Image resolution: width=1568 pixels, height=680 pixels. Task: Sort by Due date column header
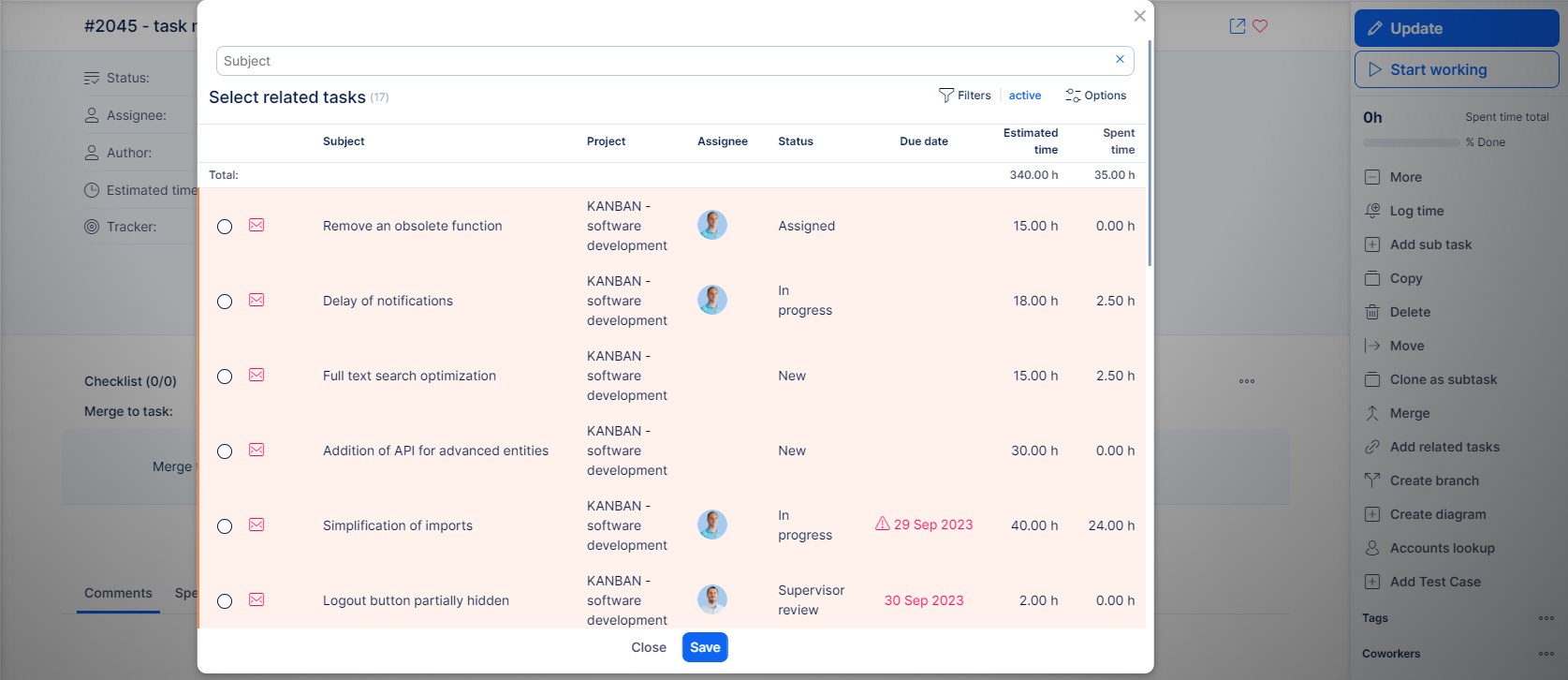coord(923,141)
